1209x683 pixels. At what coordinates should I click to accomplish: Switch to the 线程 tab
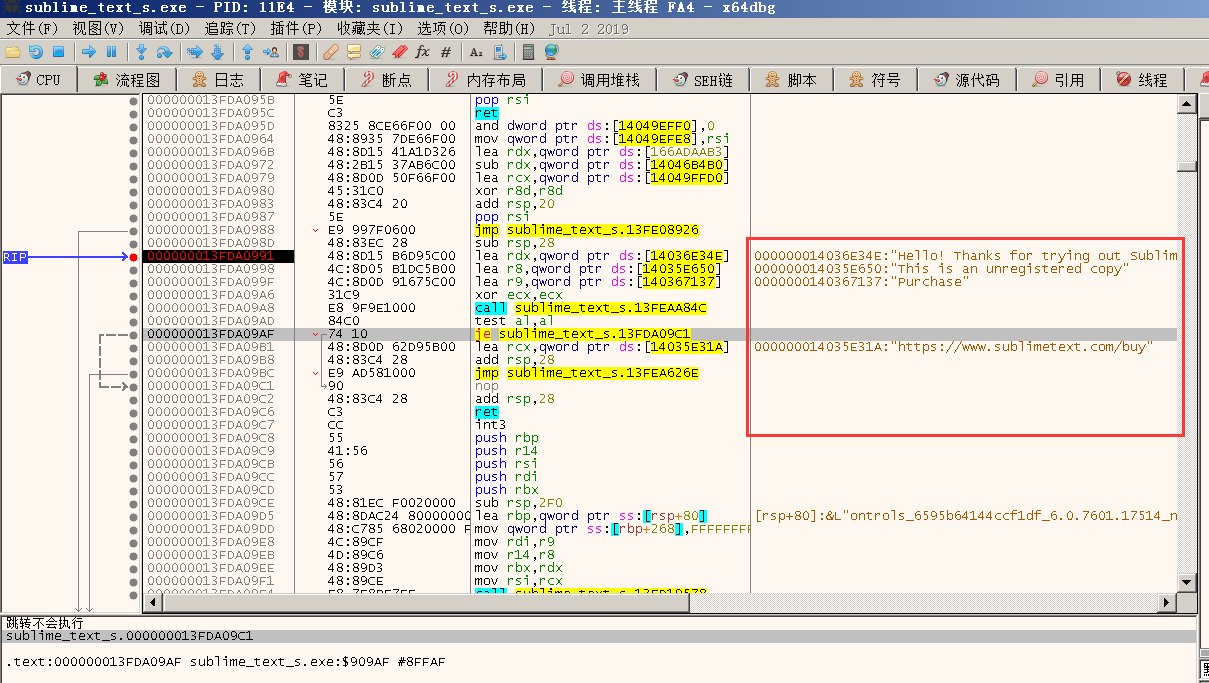[x=1142, y=80]
